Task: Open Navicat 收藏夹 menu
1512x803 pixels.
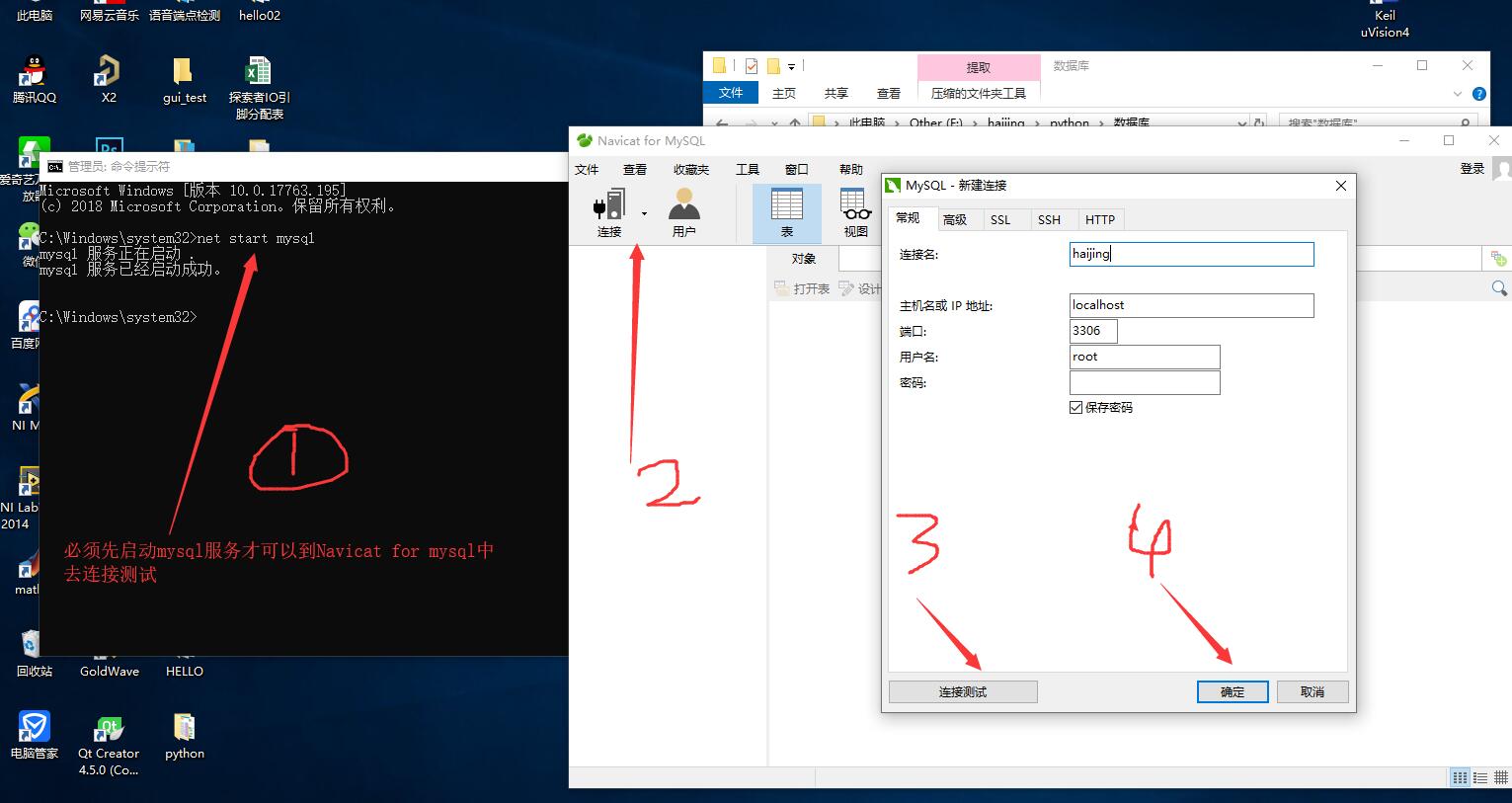Action: 691,169
